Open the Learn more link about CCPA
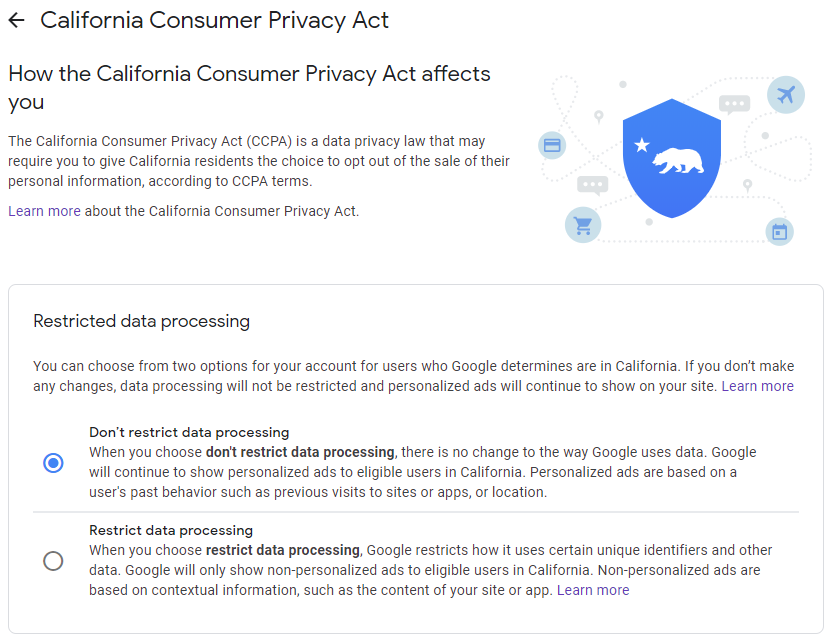The image size is (832, 641). point(44,211)
